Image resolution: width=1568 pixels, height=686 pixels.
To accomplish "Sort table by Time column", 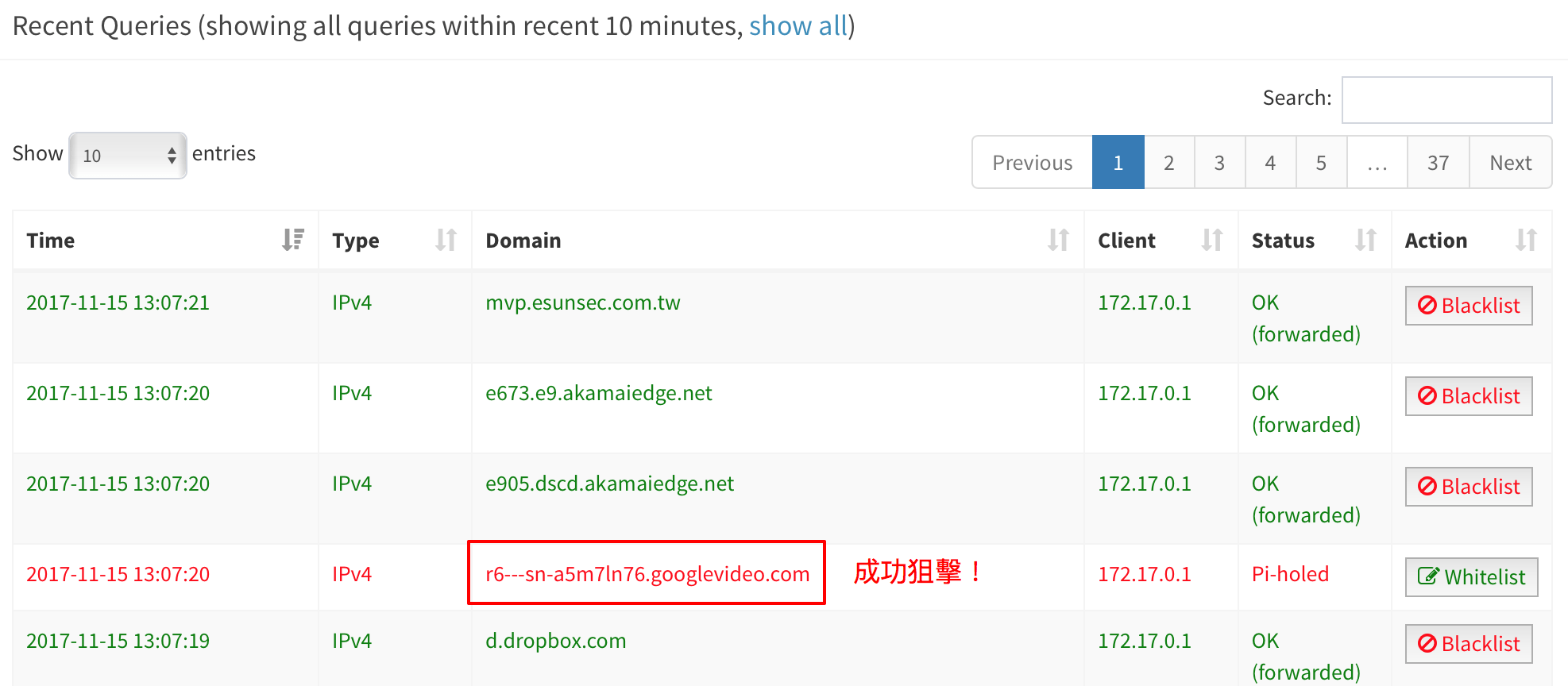I will (x=293, y=240).
